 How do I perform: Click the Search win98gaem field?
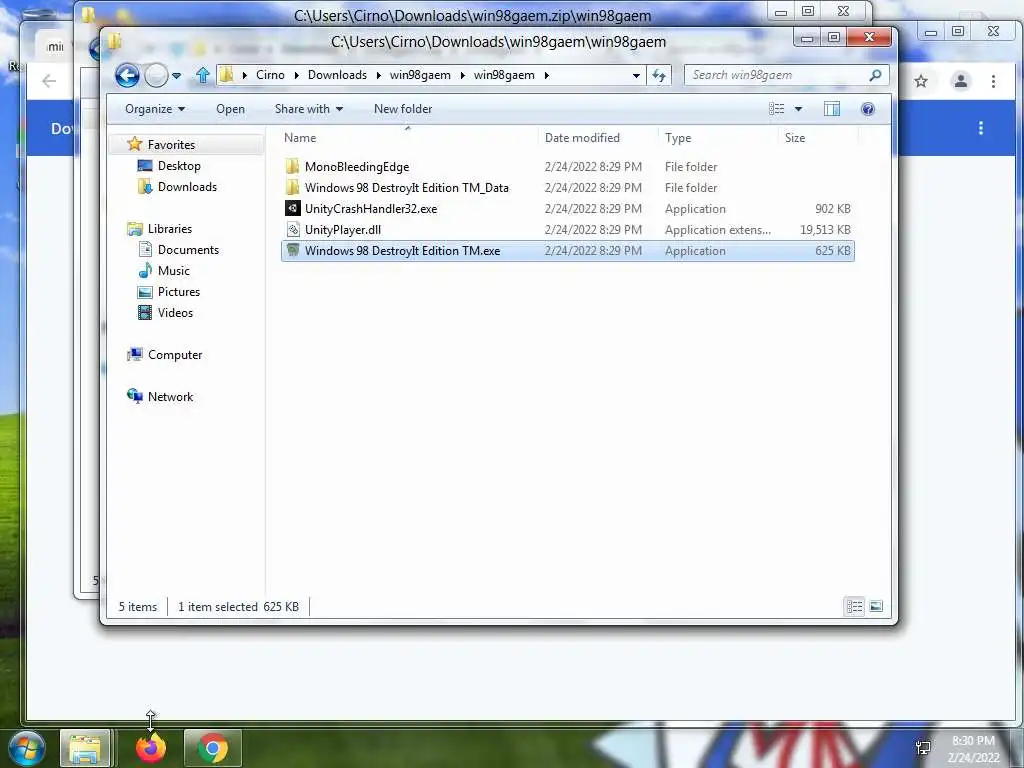(786, 75)
